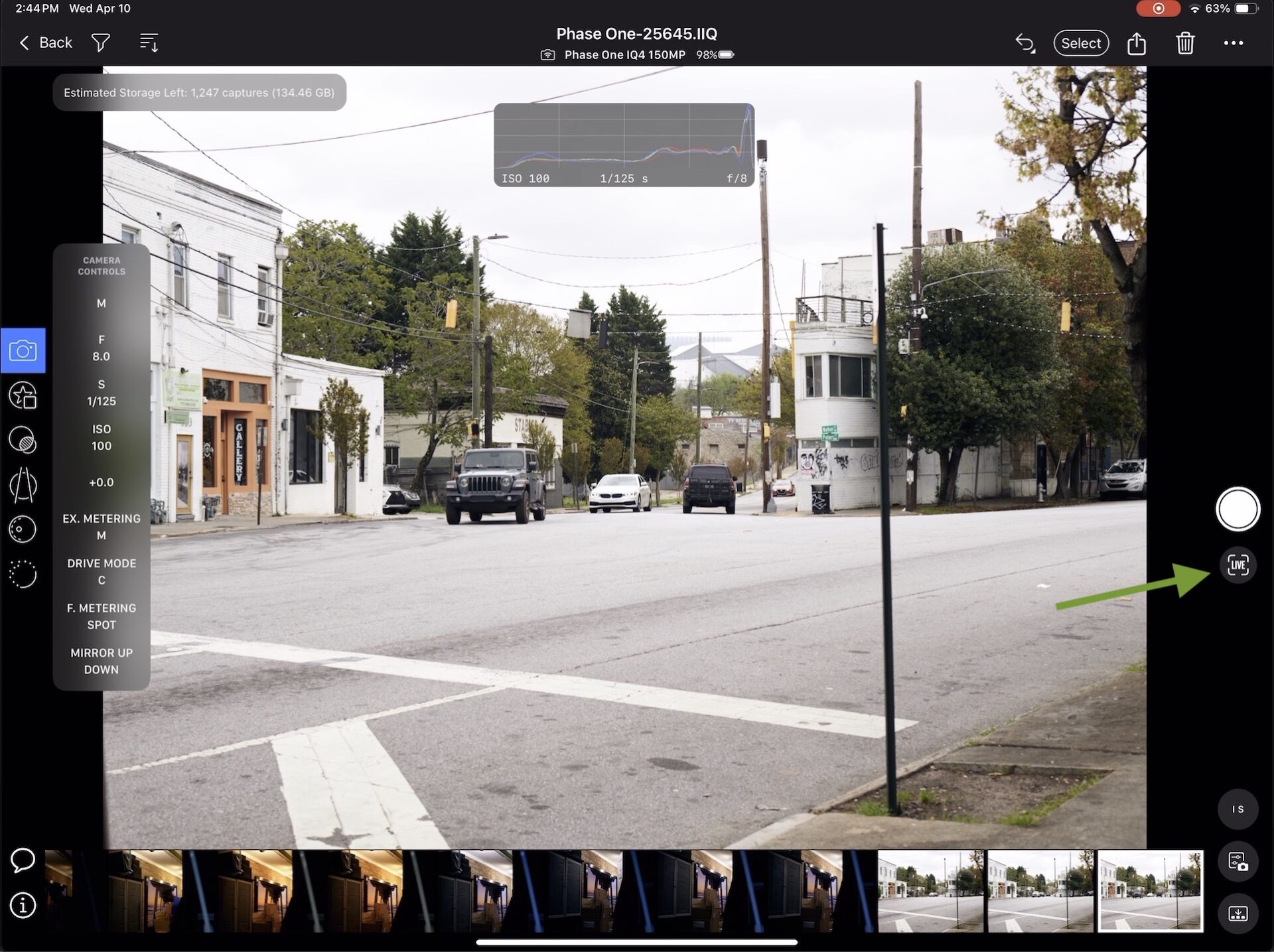
Task: Select the camera controls sidebar tab
Action: pos(23,350)
